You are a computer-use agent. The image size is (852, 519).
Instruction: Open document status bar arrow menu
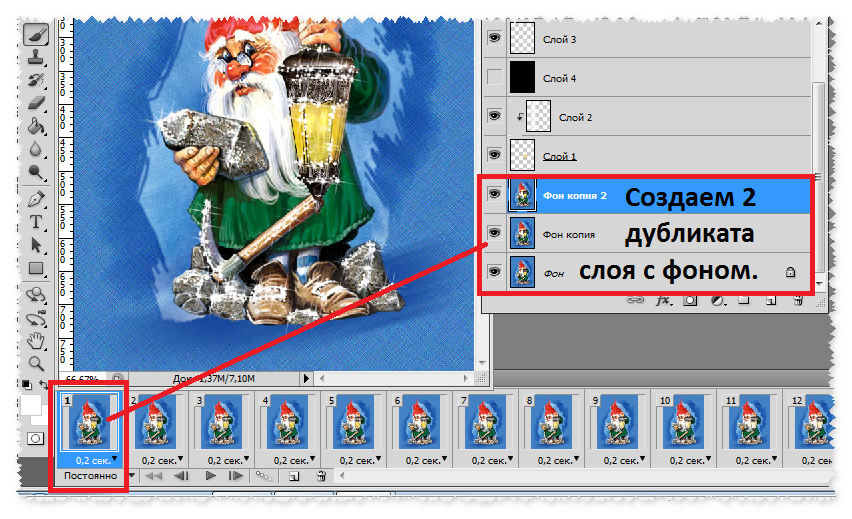[306, 378]
